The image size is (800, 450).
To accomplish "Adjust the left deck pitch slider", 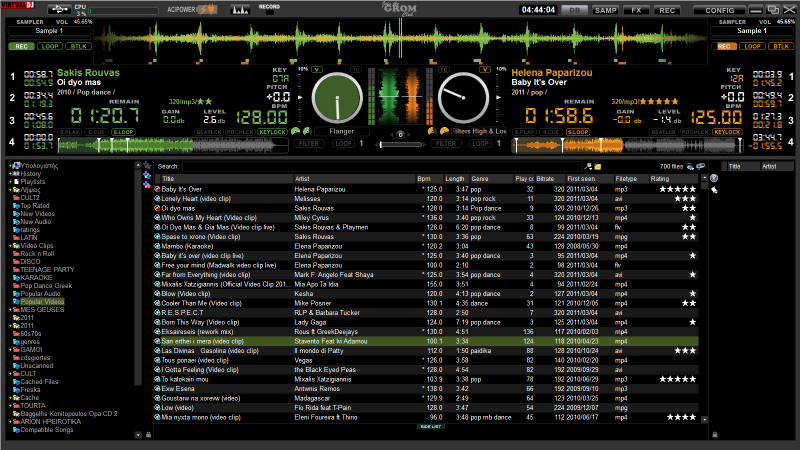I will pyautogui.click(x=300, y=97).
